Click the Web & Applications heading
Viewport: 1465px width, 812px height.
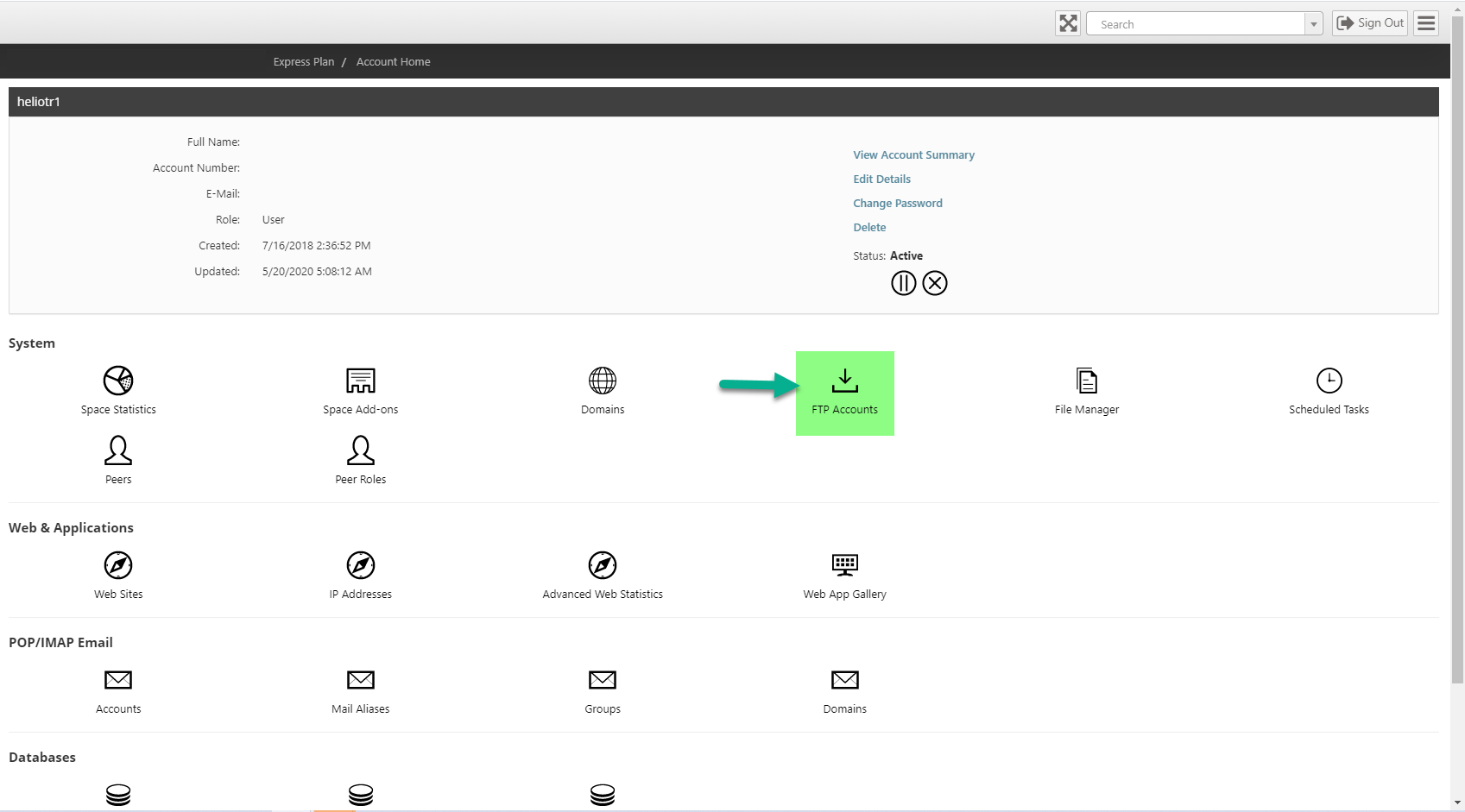(x=71, y=528)
